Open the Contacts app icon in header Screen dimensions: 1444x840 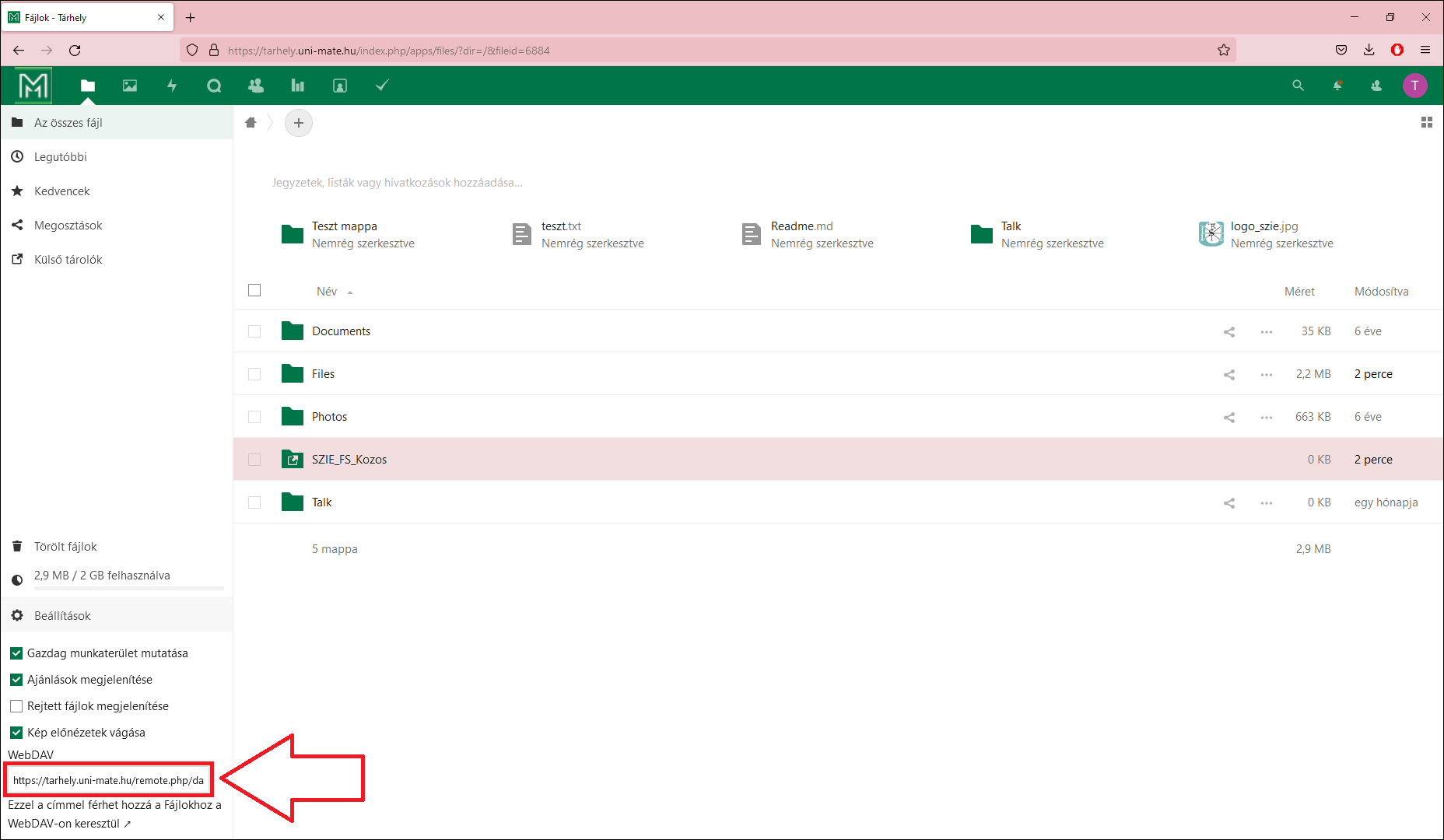256,86
